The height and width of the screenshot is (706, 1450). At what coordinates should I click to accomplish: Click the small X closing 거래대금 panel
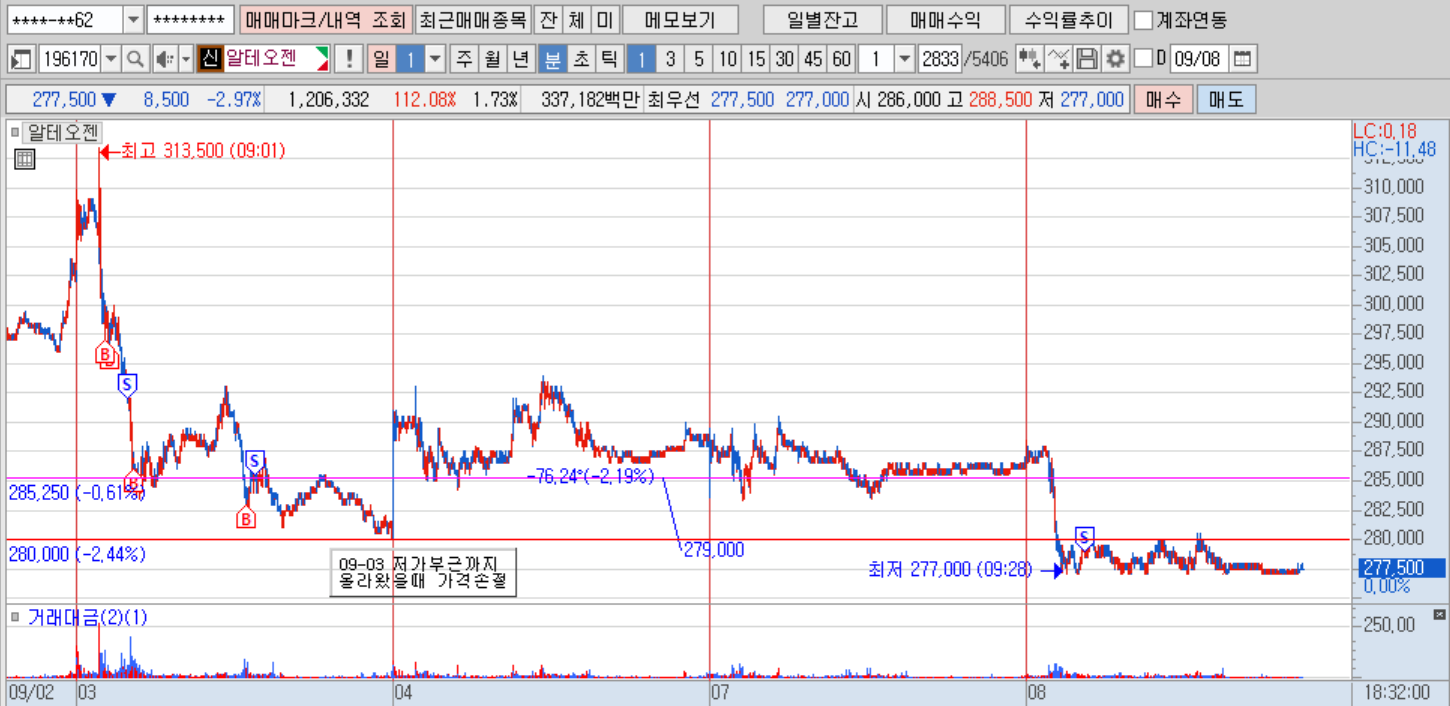1440,613
